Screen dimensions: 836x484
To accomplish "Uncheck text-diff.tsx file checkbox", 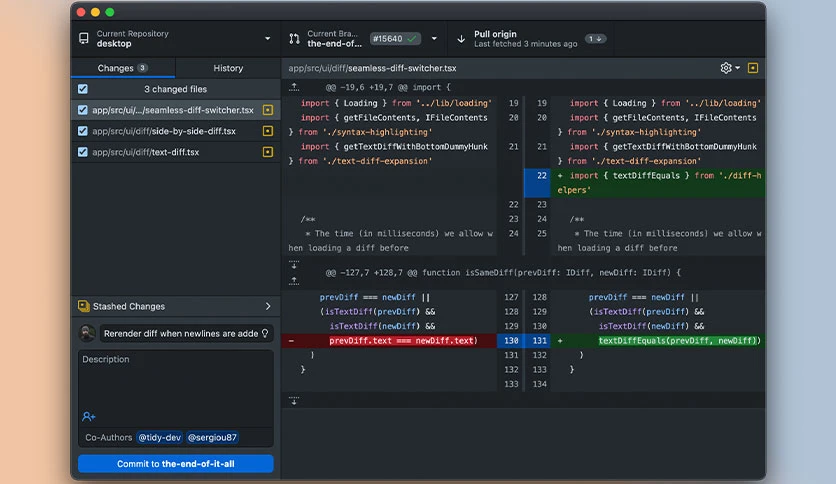I will coord(83,152).
